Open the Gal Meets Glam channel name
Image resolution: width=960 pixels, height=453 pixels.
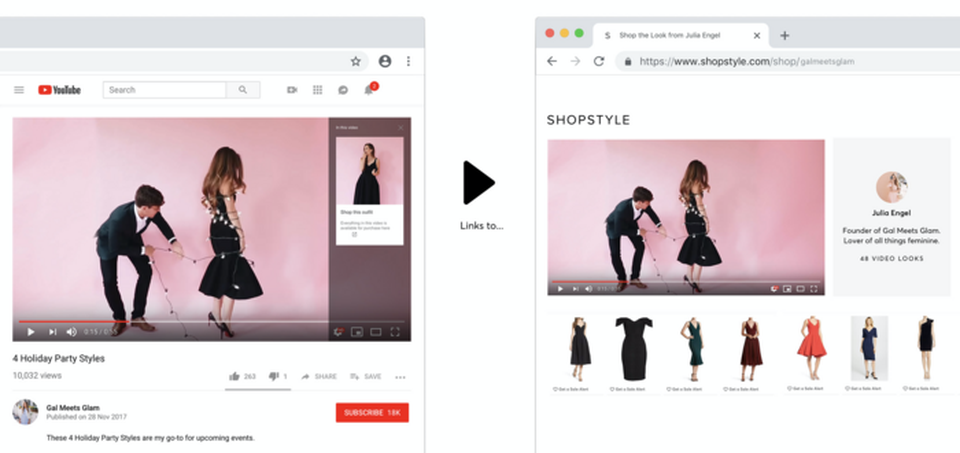pyautogui.click(x=73, y=408)
